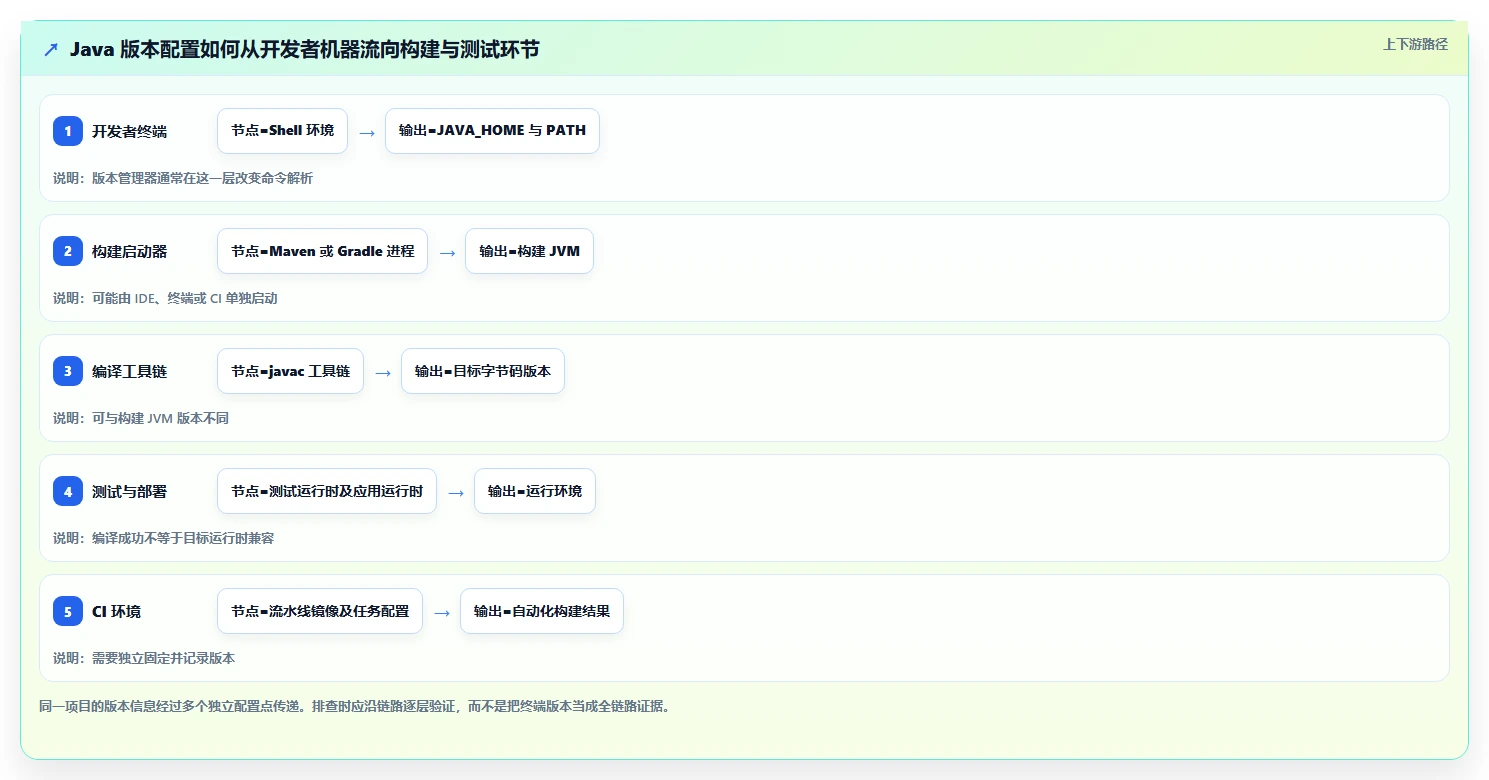Select the 开发者终端 step title
Image resolution: width=1489 pixels, height=780 pixels.
point(130,131)
